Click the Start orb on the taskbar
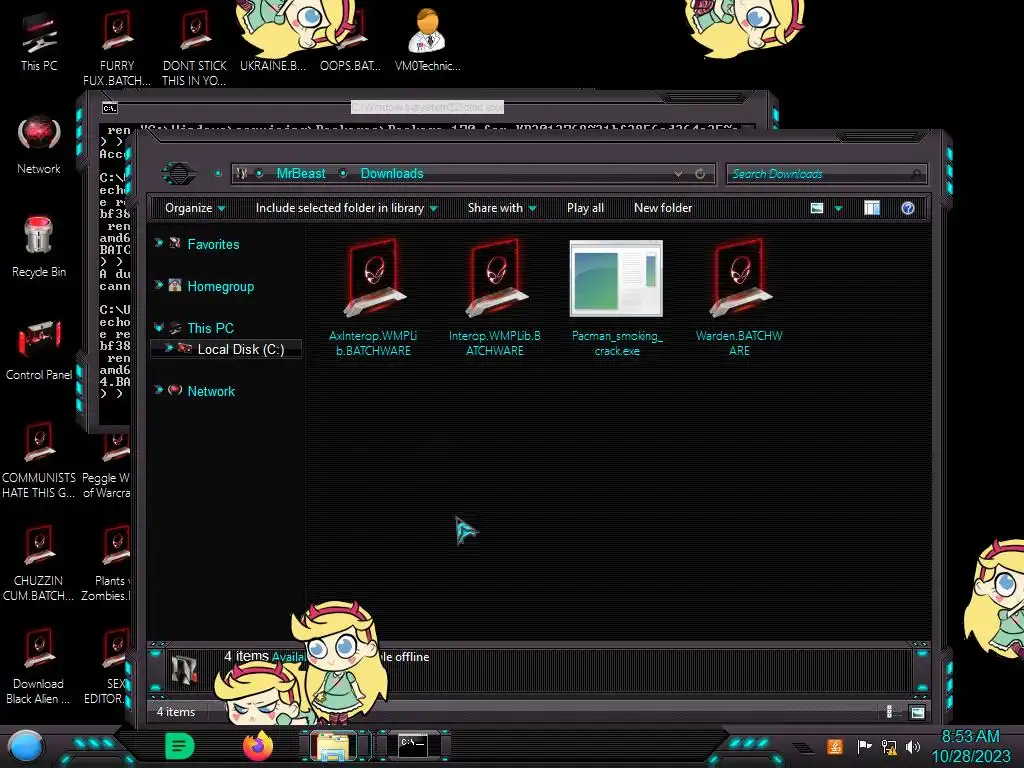The height and width of the screenshot is (768, 1024). [x=26, y=747]
